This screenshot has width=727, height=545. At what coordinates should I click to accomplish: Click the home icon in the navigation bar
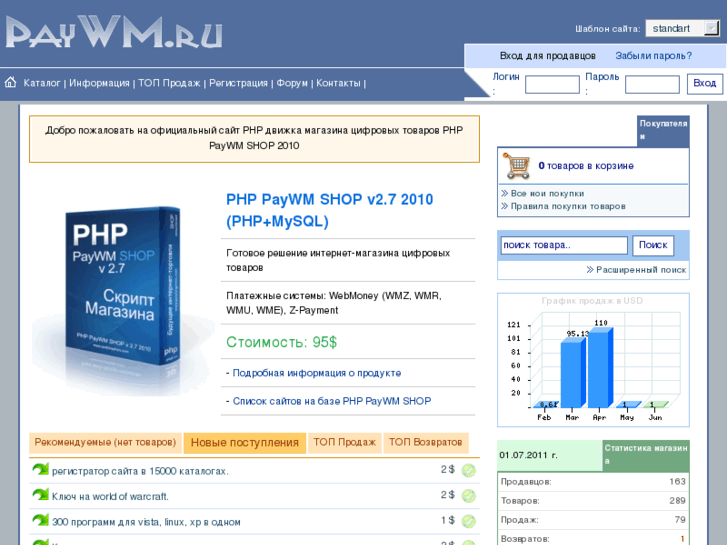coord(10,83)
